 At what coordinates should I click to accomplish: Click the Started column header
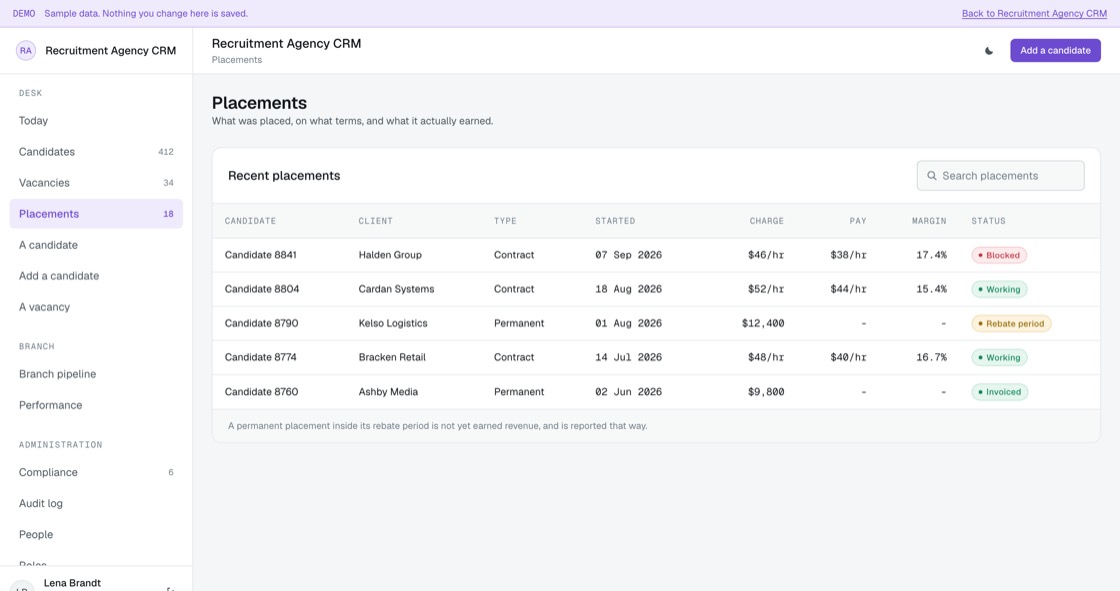(x=615, y=221)
